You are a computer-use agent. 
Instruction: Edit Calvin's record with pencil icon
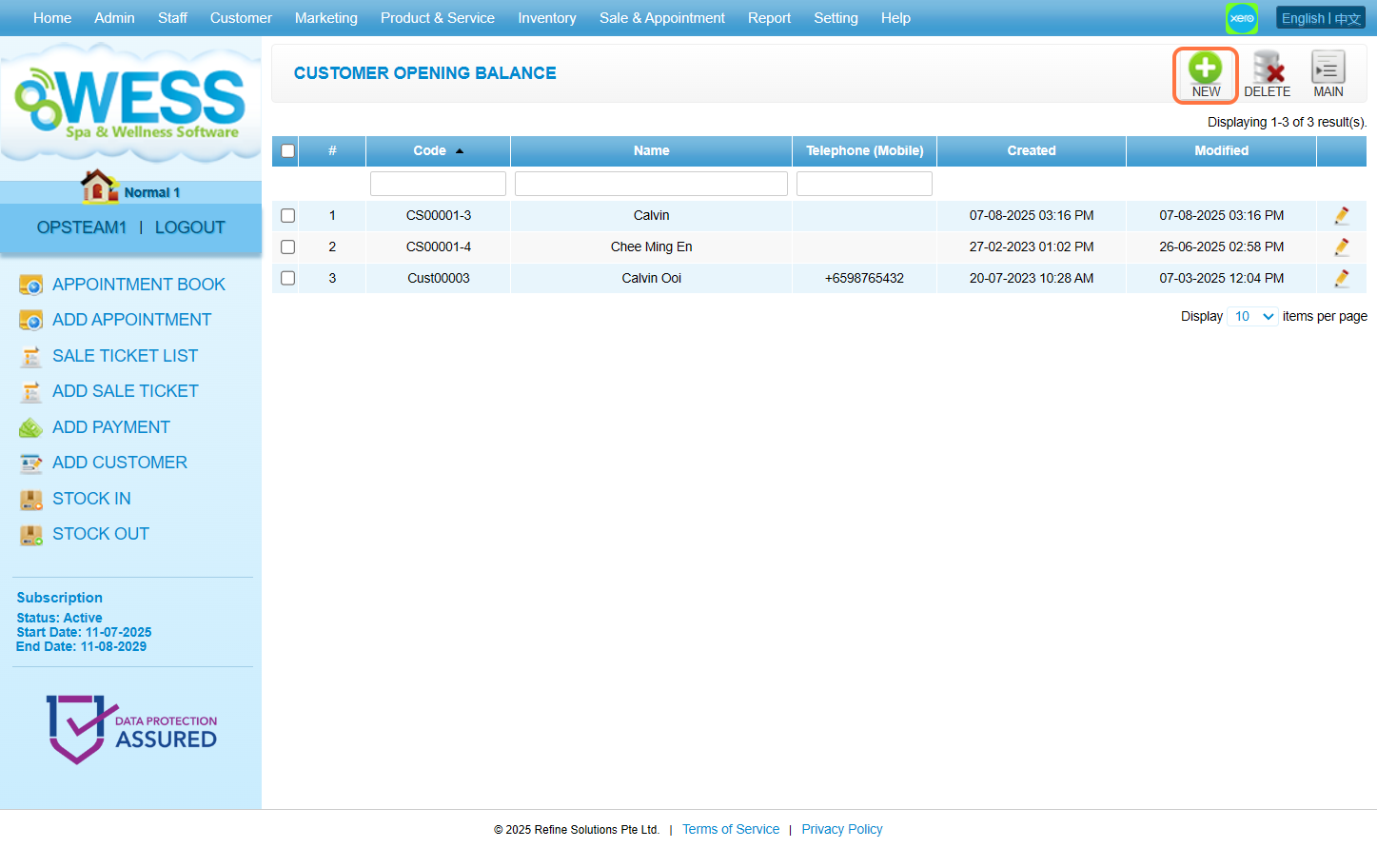tap(1341, 216)
